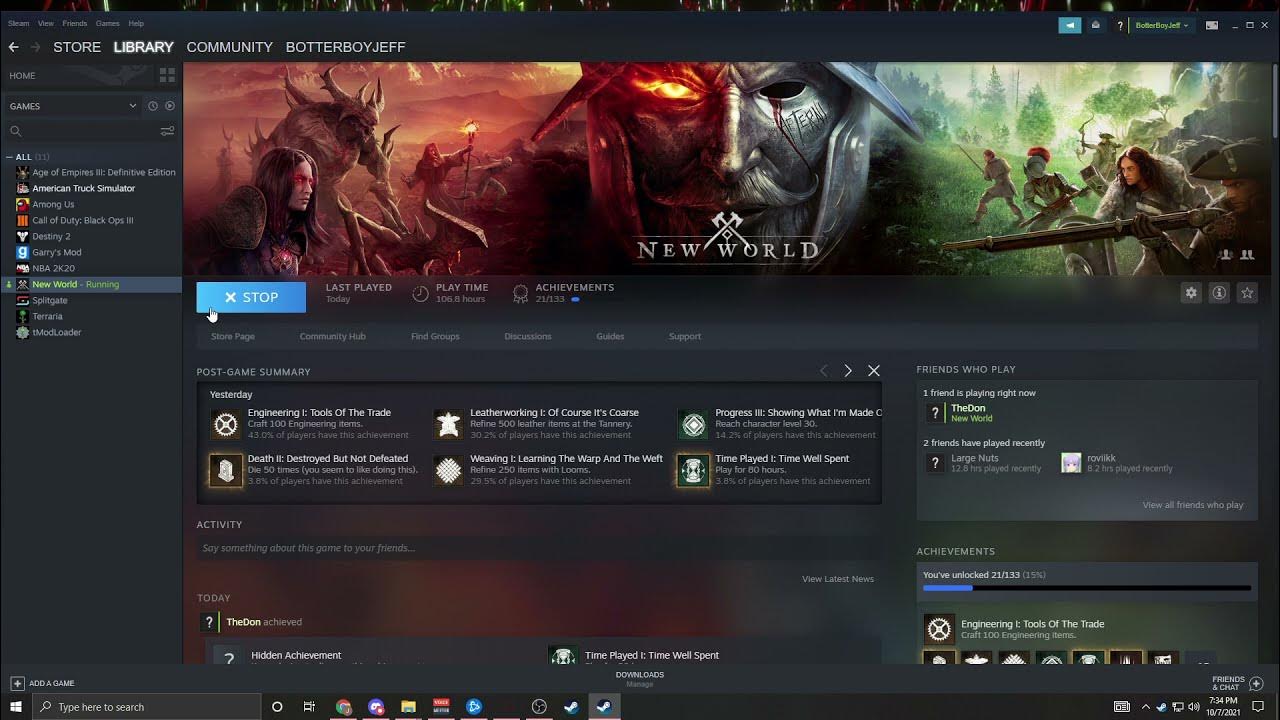Open Large Nuts friend avatar
This screenshot has height=720, width=1280.
935,463
